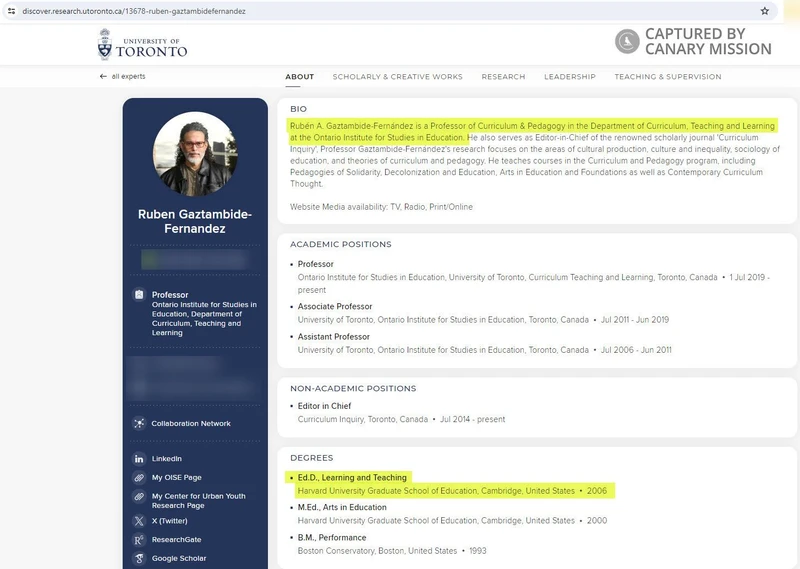
Task: Click the link icon beside Center for Urban Youth
Action: point(139,496)
